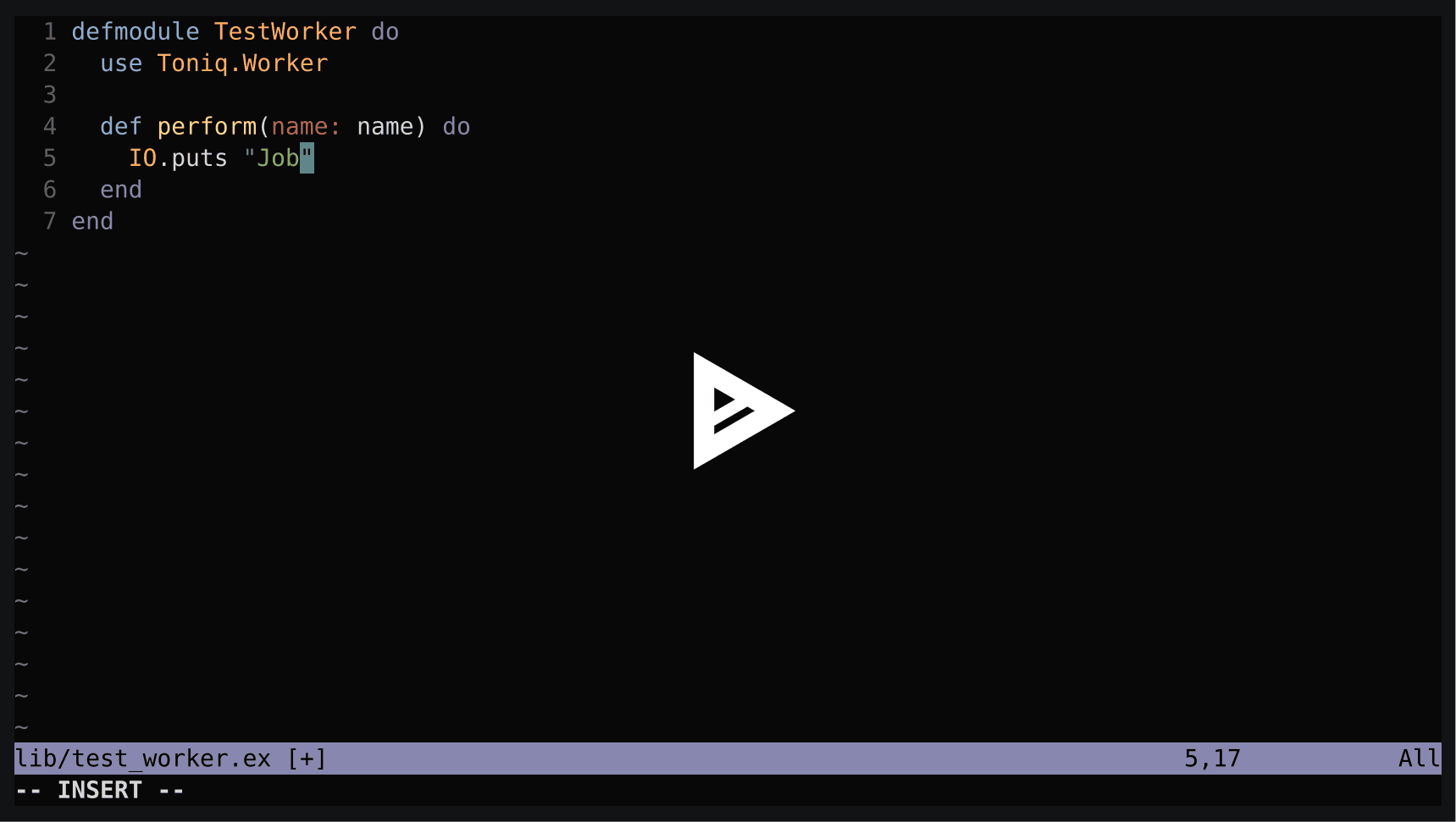Click the All scroll indicator in status bar
Screen dimensions: 1456x822
pos(1419,759)
